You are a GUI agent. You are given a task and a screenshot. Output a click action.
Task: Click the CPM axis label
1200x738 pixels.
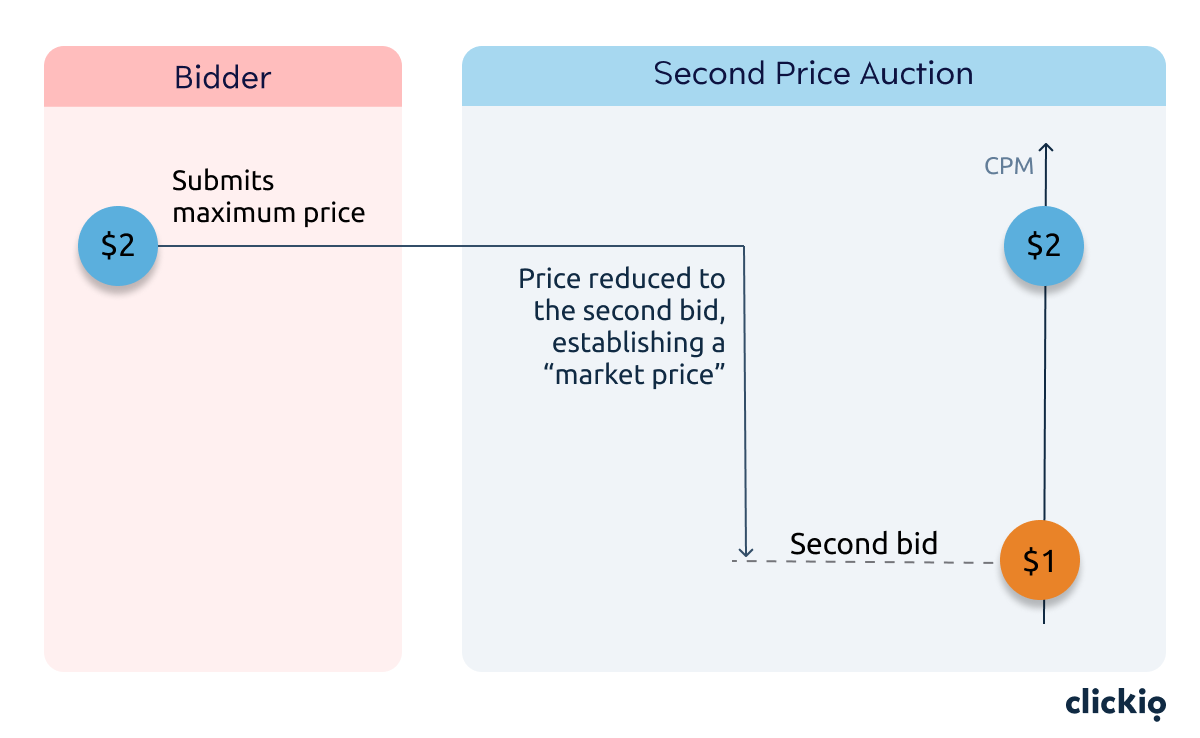click(1009, 167)
